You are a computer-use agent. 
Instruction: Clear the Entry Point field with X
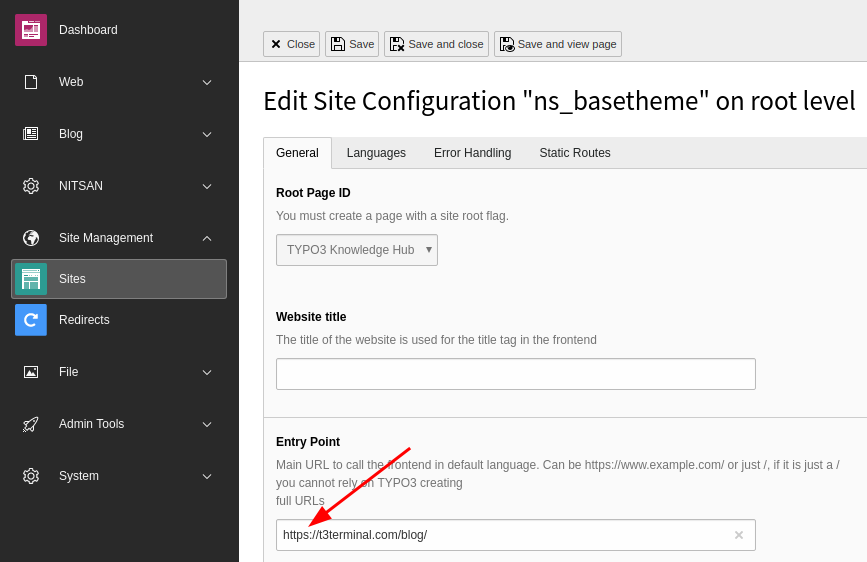pos(739,535)
